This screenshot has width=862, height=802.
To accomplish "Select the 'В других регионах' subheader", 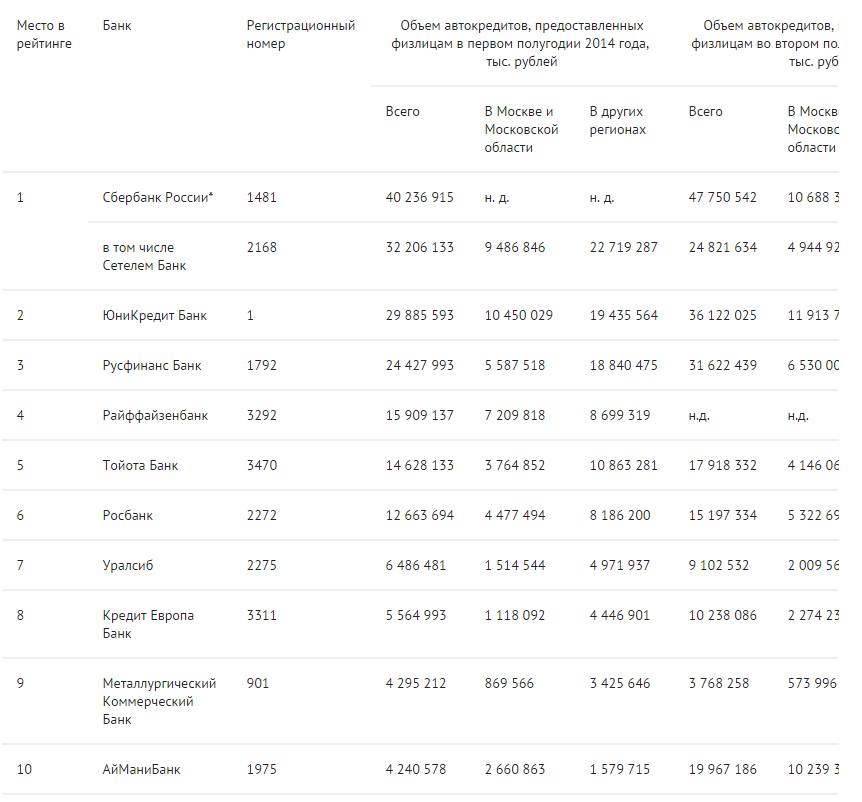I will coord(617,120).
